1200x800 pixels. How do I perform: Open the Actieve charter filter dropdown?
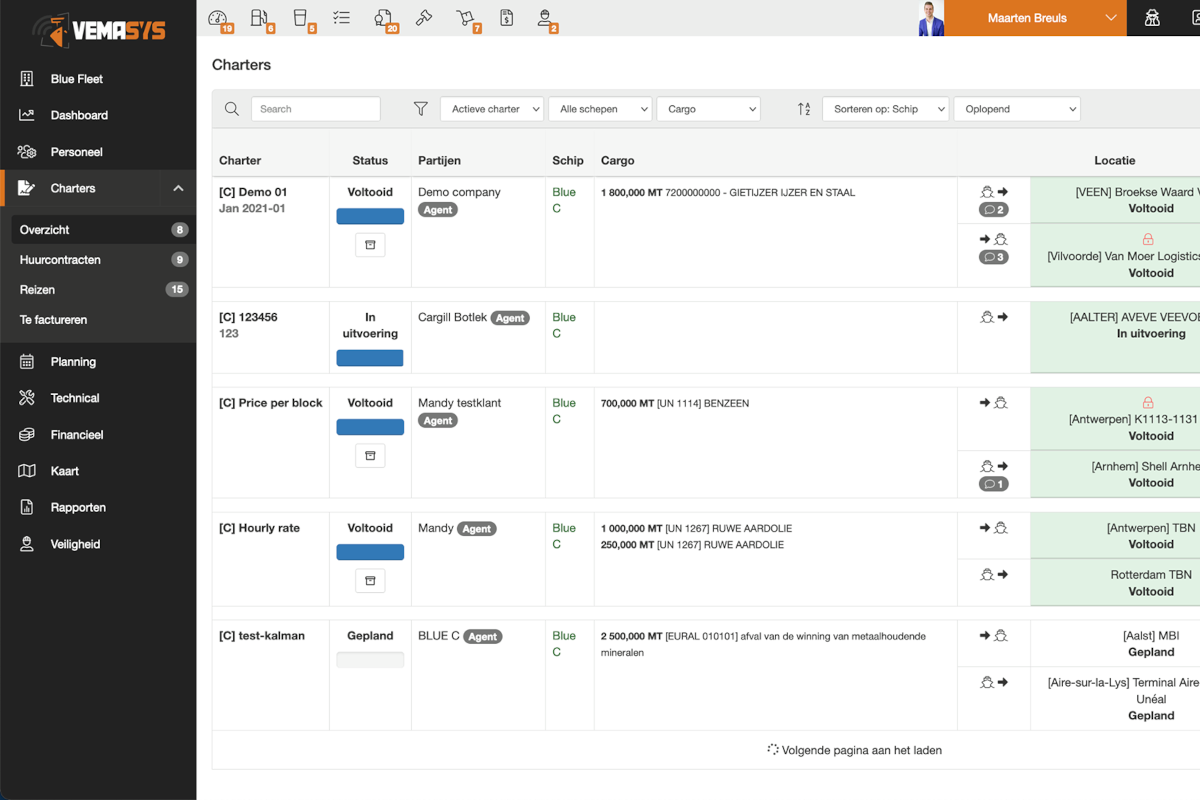click(492, 109)
